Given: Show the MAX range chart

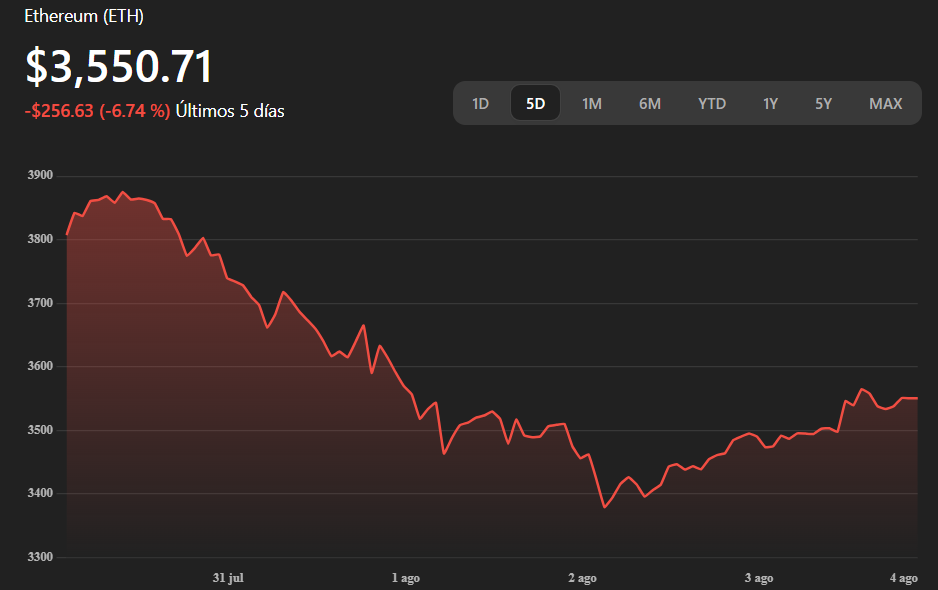Looking at the screenshot, I should (885, 104).
